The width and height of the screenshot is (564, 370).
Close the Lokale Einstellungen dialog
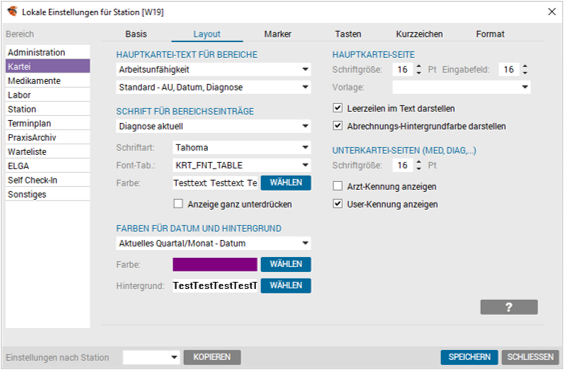pyautogui.click(x=552, y=12)
